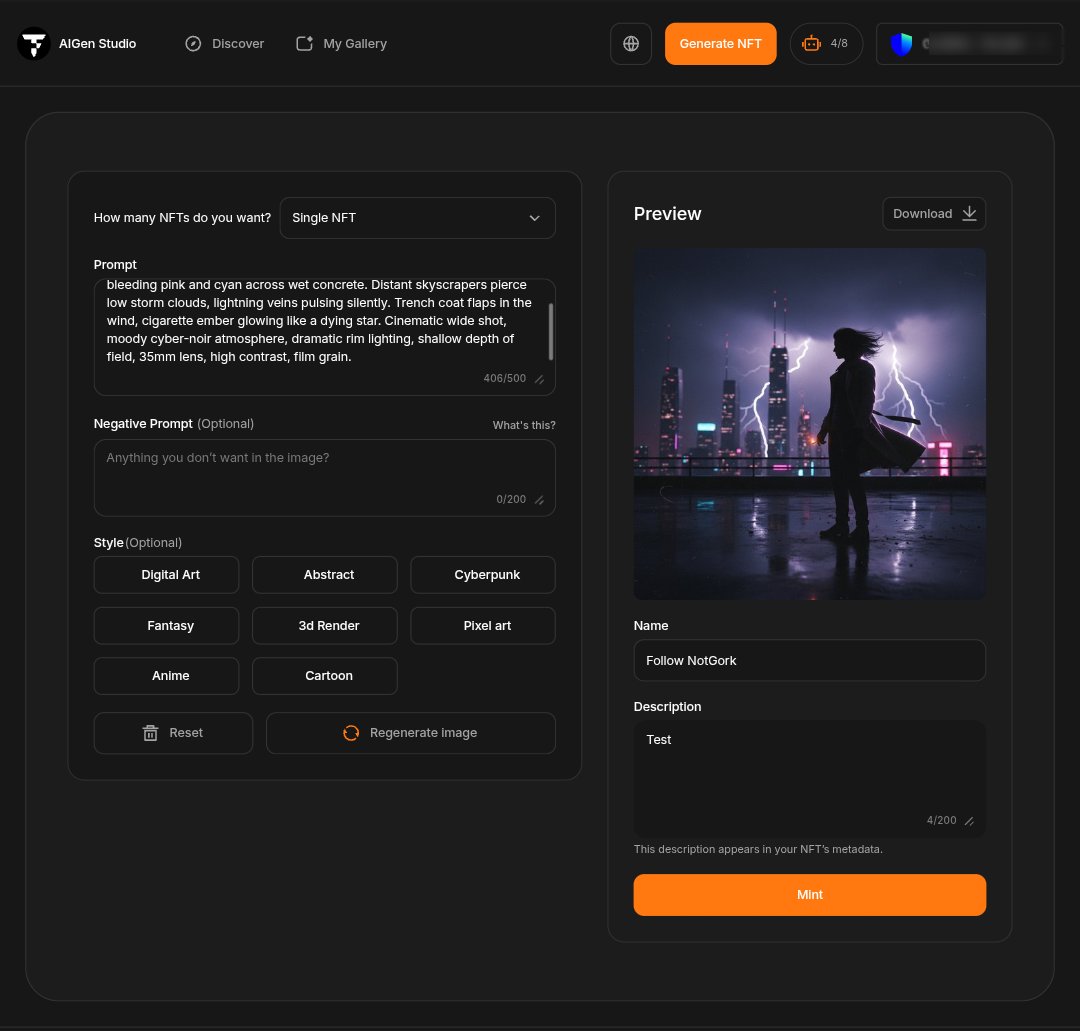Open the Single NFT dropdown
The image size is (1080, 1031).
pyautogui.click(x=417, y=217)
